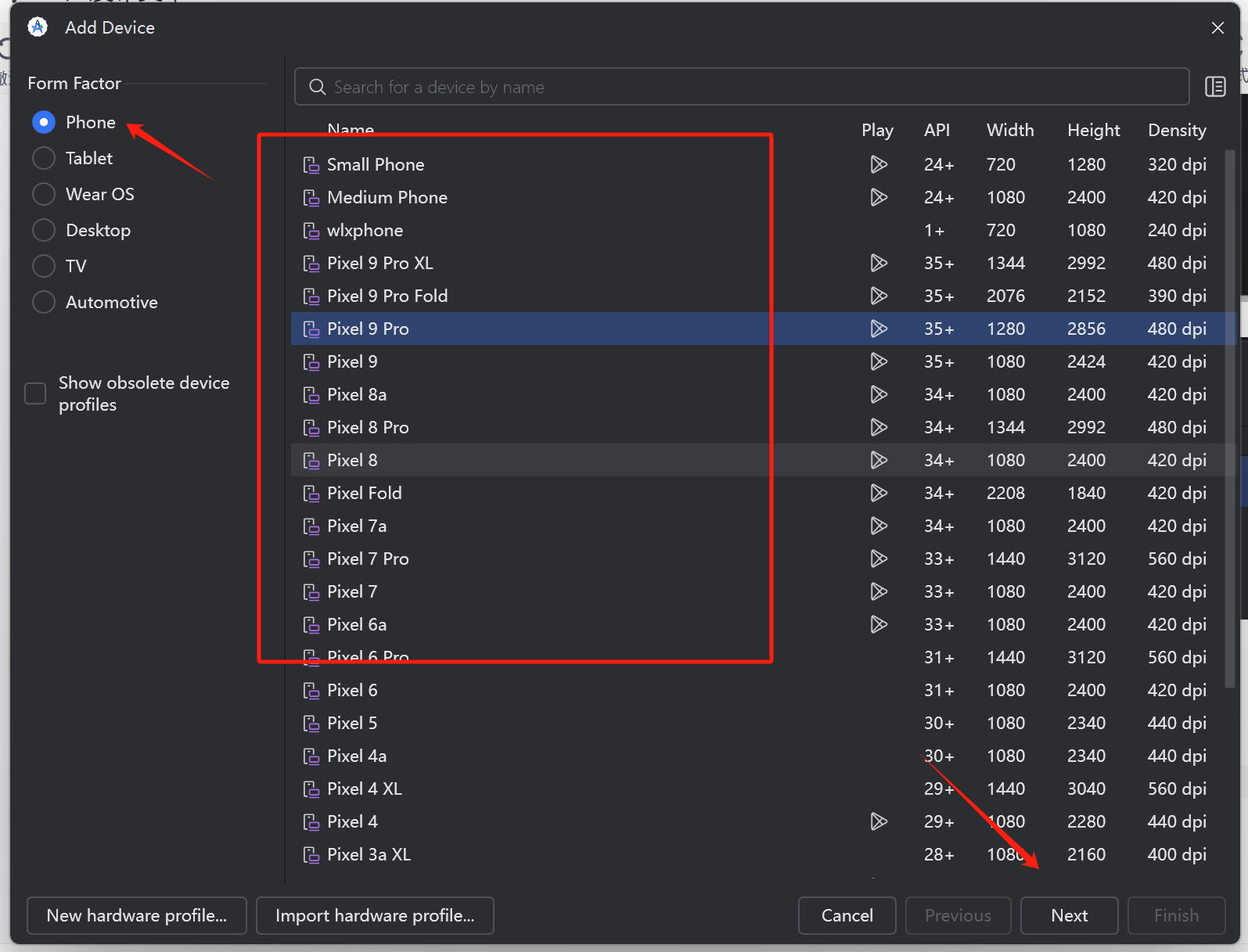Select the TV form factor
The height and width of the screenshot is (952, 1248).
point(44,266)
